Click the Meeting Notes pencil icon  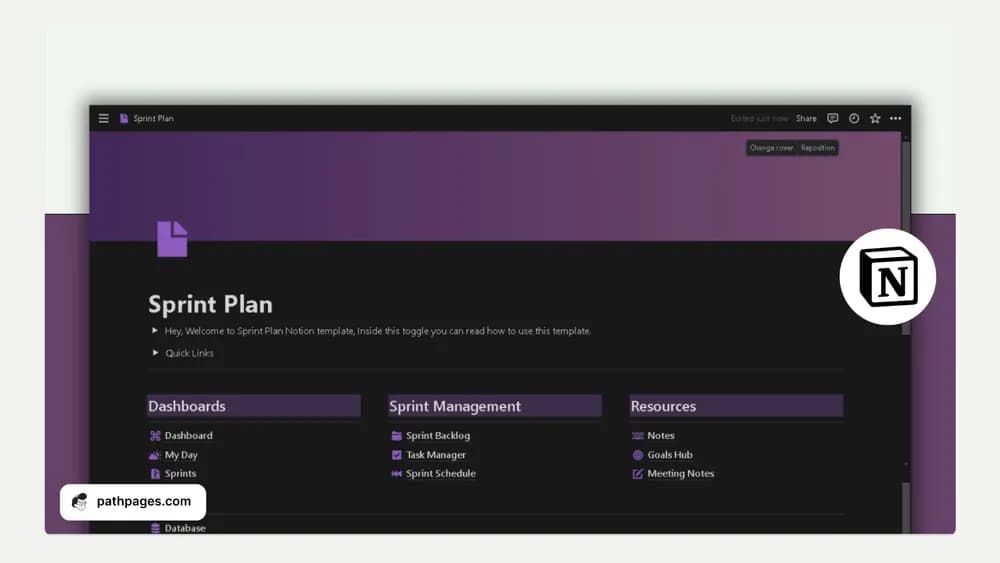pyautogui.click(x=638, y=474)
